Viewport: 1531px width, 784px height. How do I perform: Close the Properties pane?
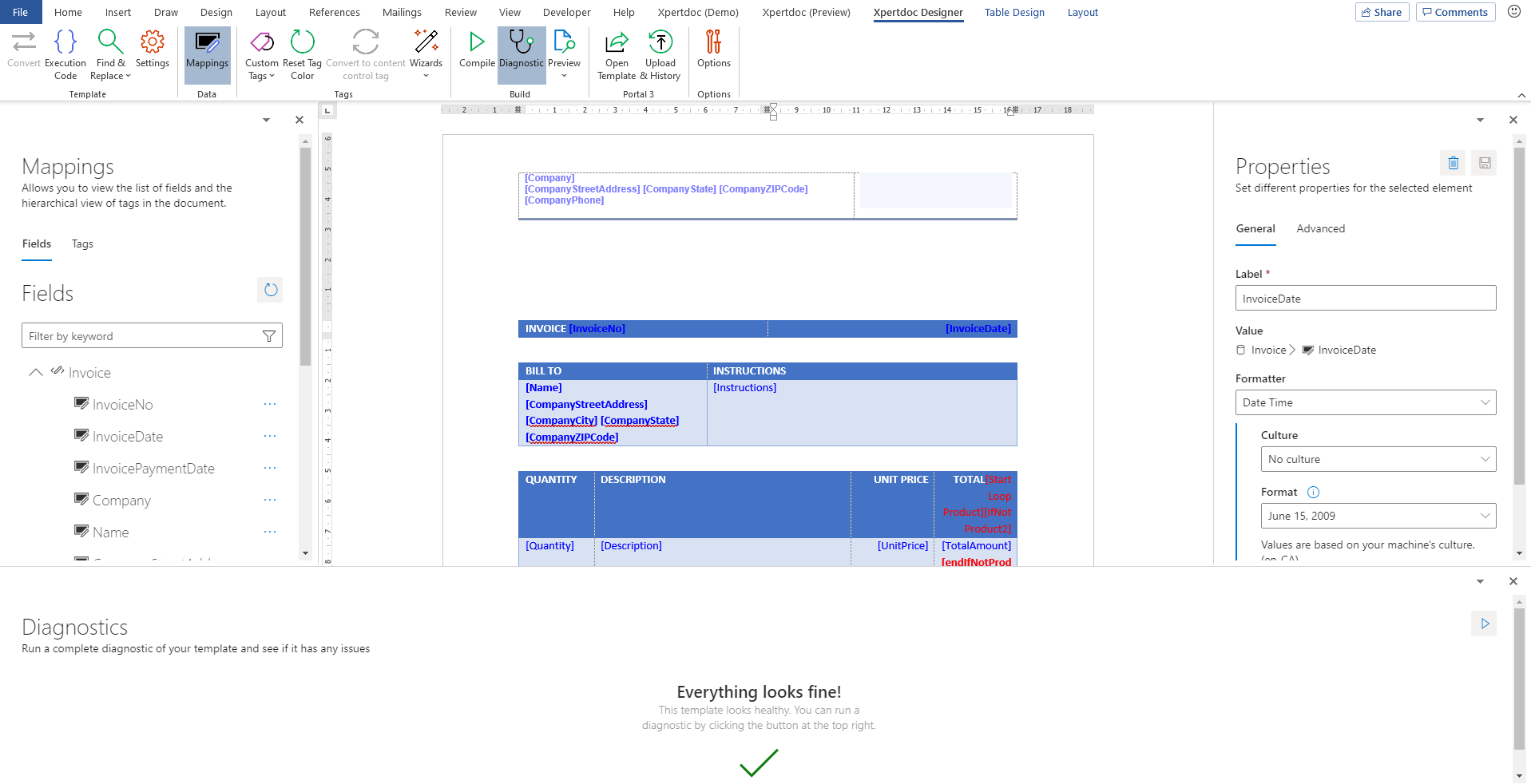[1513, 120]
